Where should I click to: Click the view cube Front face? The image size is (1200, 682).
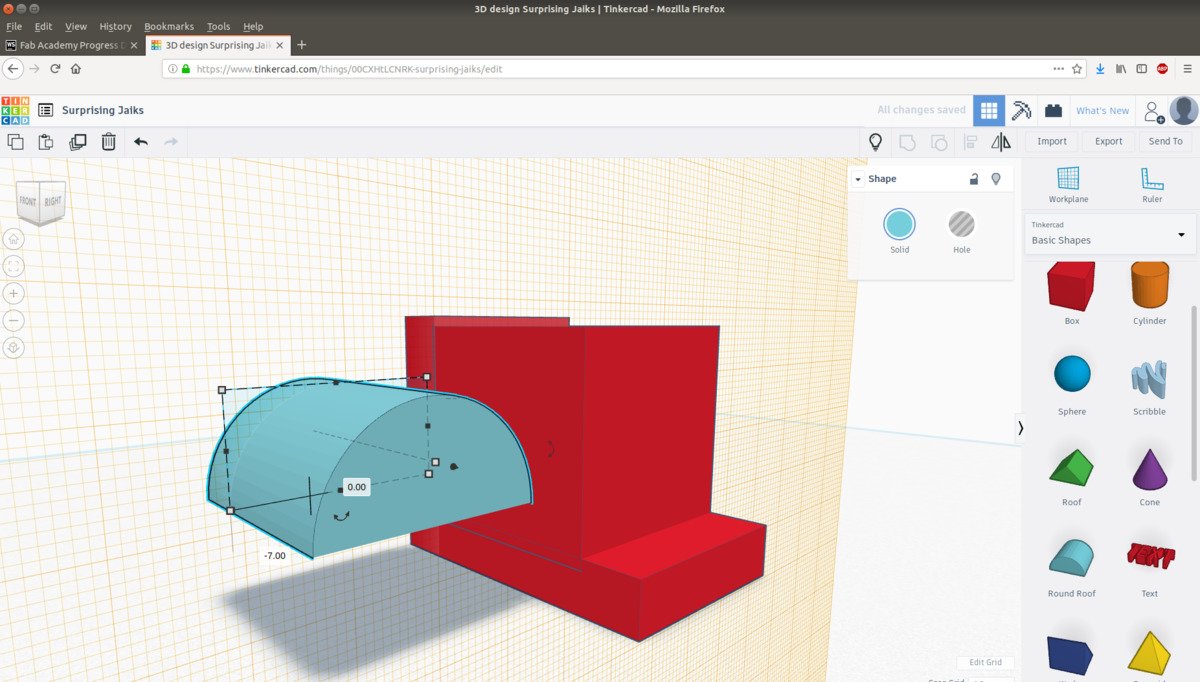28,203
